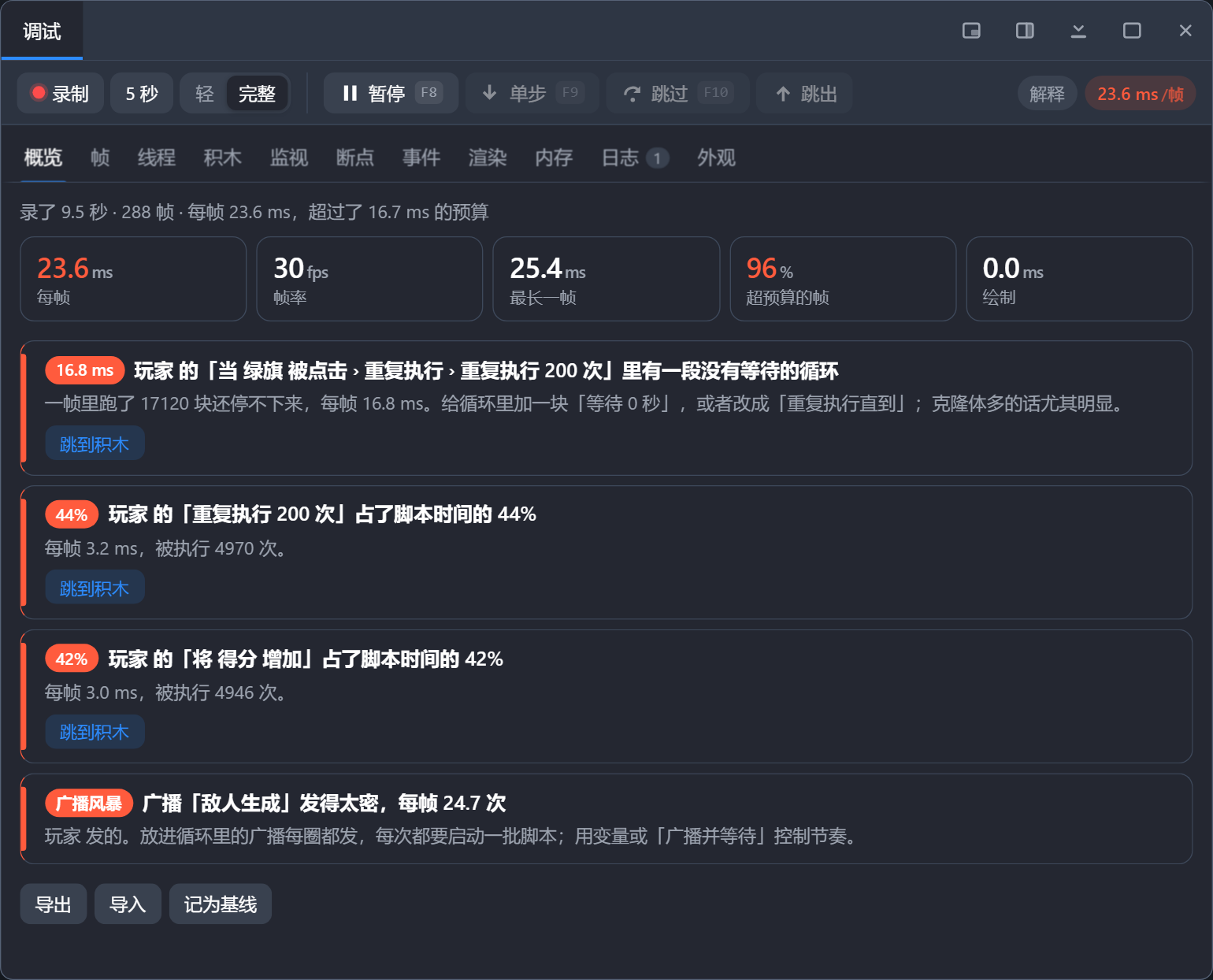
Task: Click the 广播风暴 badge
Action: [x=89, y=803]
